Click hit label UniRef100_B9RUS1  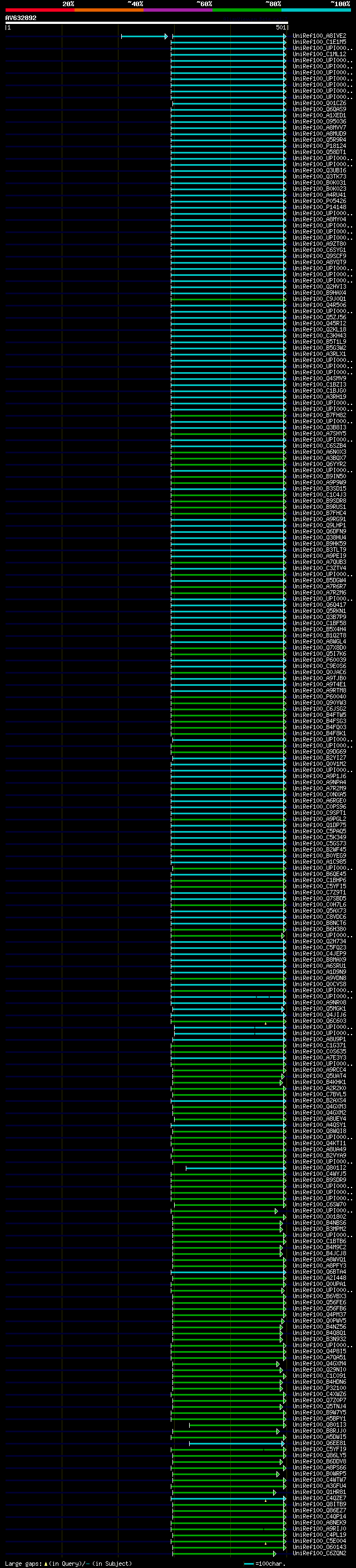tap(319, 506)
